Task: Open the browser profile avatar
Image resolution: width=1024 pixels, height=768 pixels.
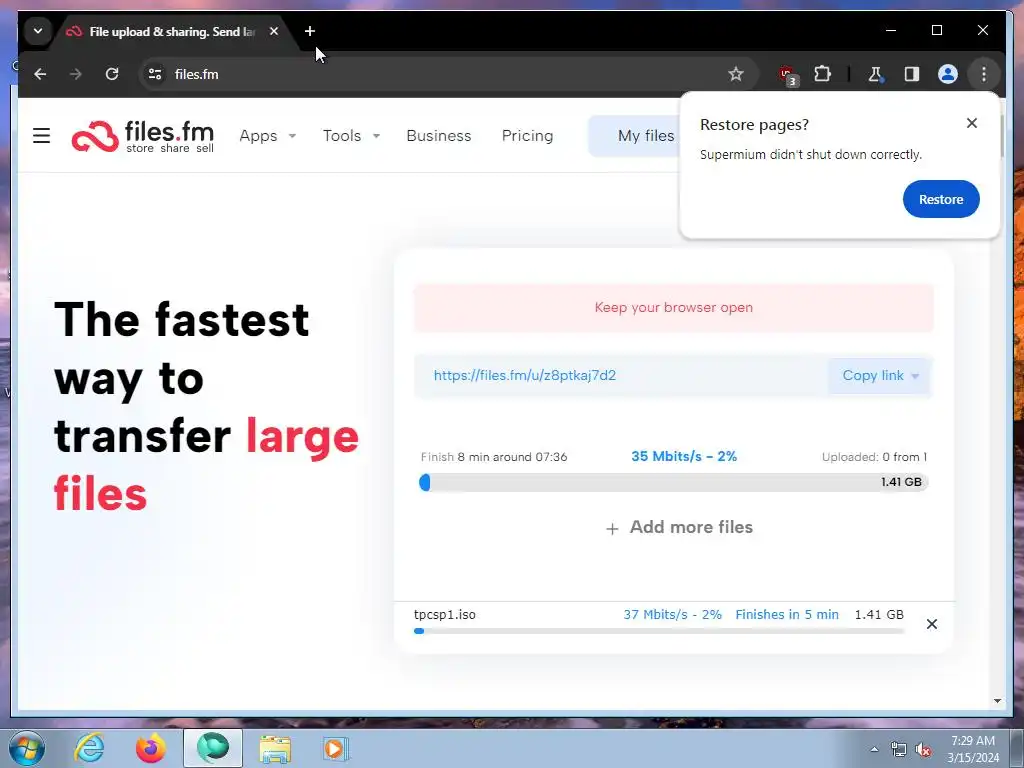Action: pos(948,74)
